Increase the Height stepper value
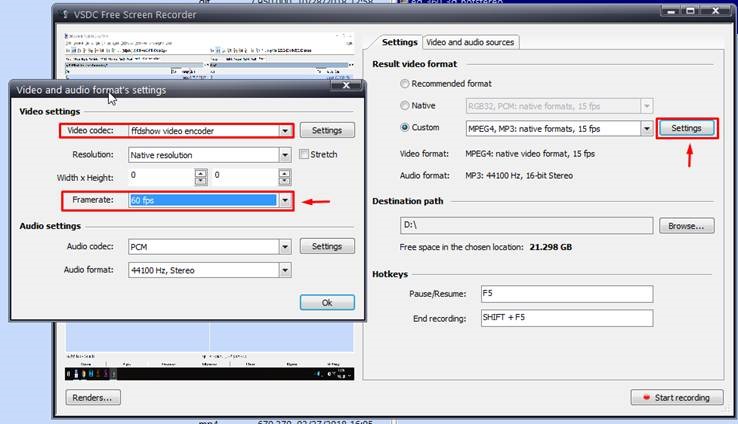Screen dimensions: 738x424 pyautogui.click(x=284, y=173)
